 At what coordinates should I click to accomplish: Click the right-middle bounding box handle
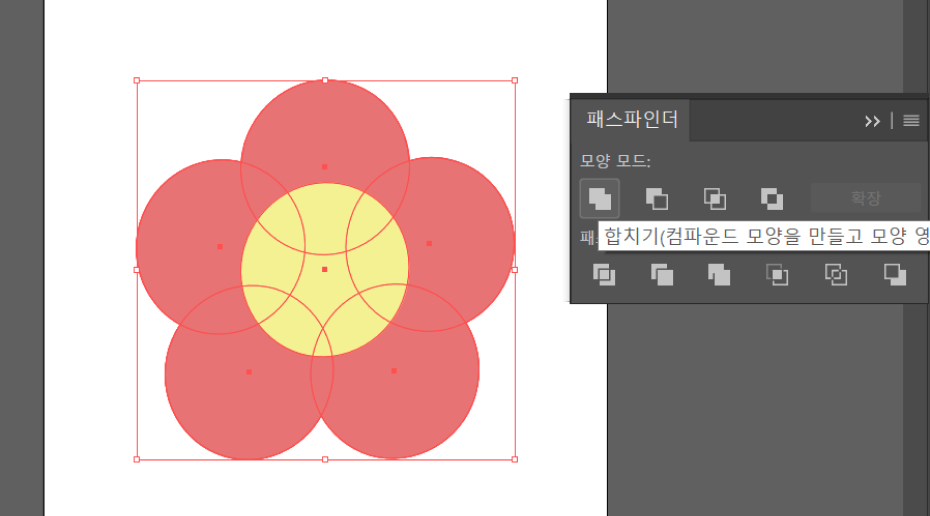click(515, 269)
